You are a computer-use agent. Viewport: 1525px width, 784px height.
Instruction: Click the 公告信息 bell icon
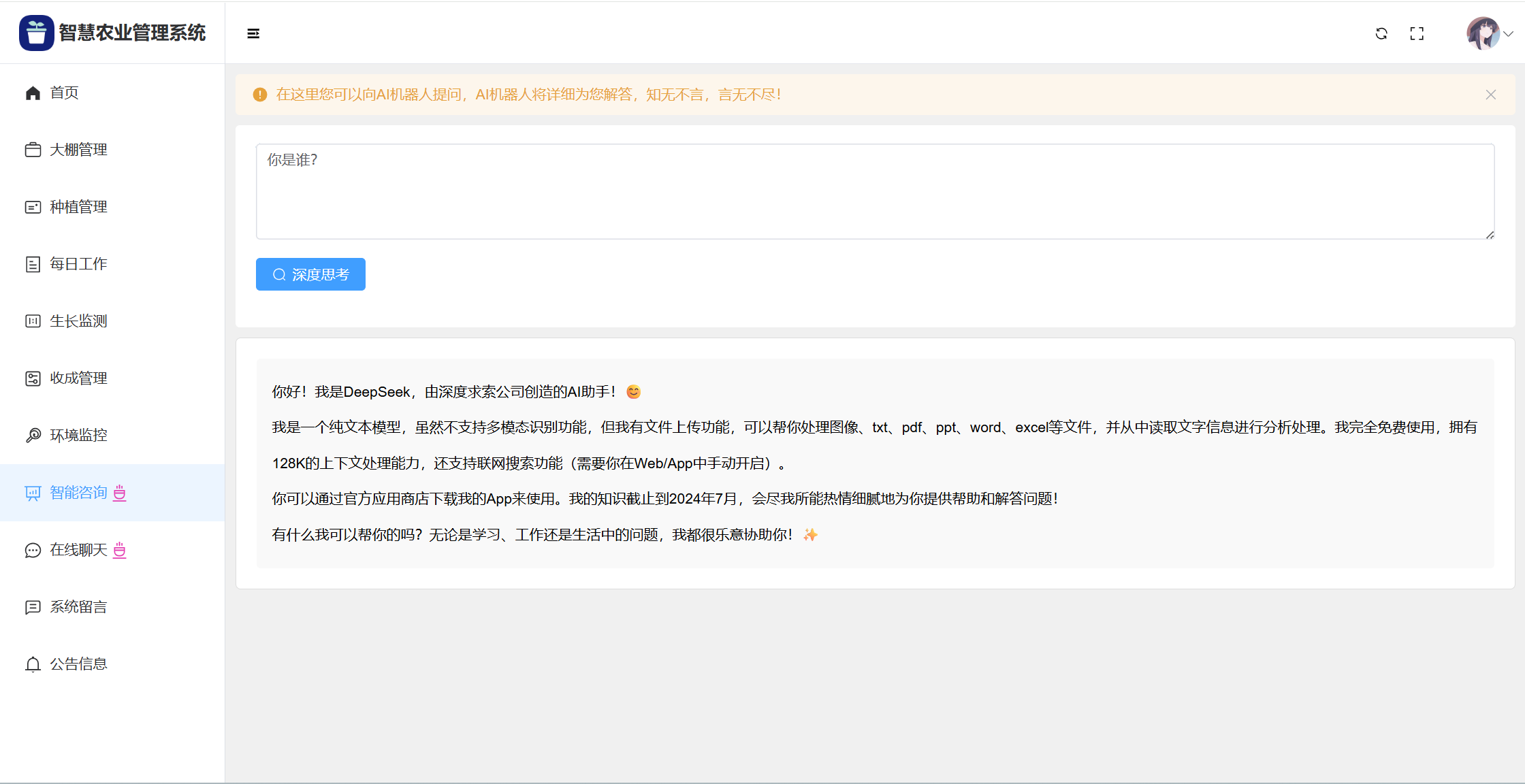point(33,664)
